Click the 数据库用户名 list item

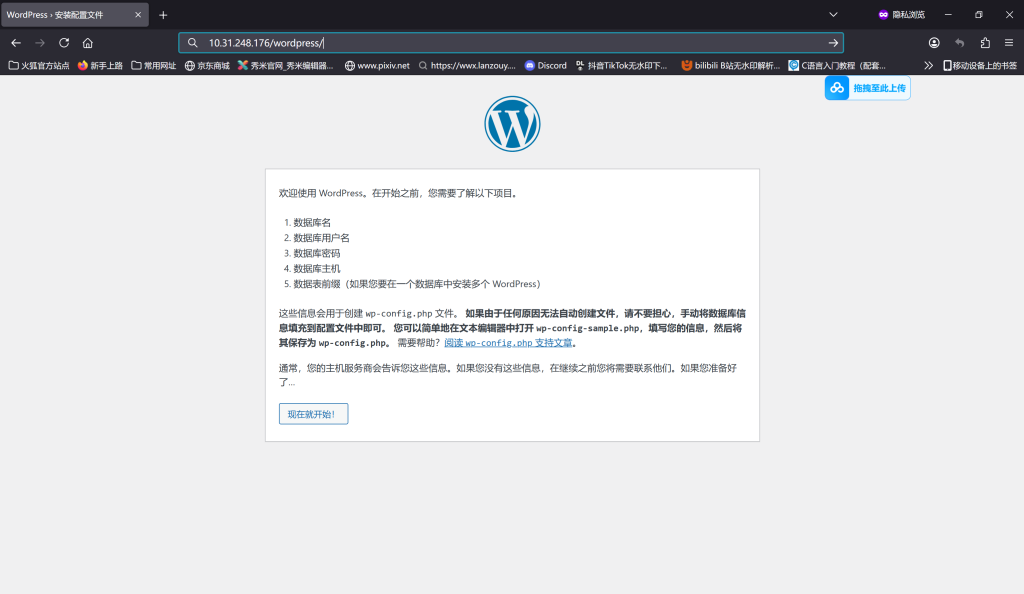pos(321,238)
